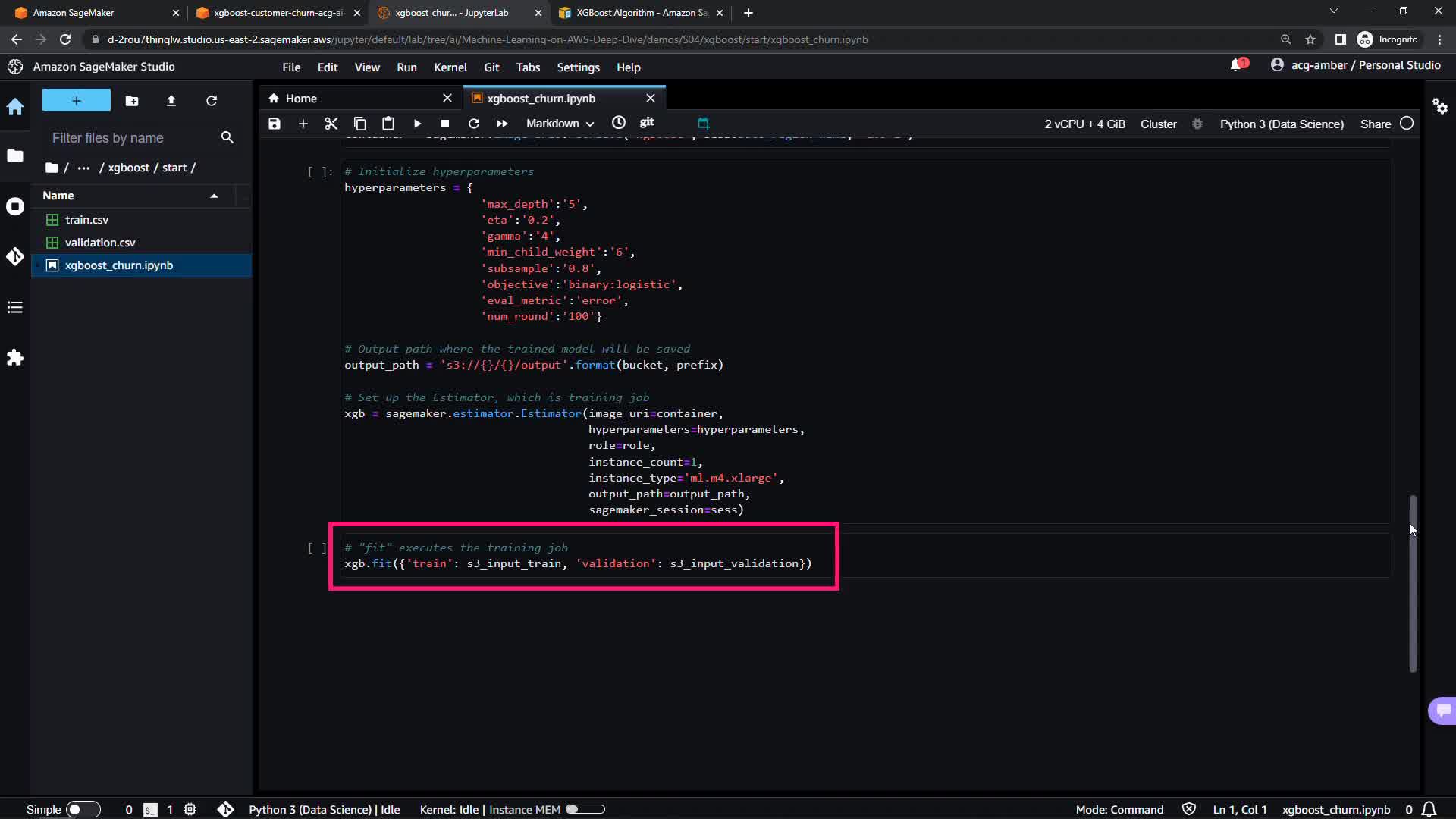The height and width of the screenshot is (819, 1456).
Task: Save the notebook with the disk icon
Action: click(x=275, y=124)
